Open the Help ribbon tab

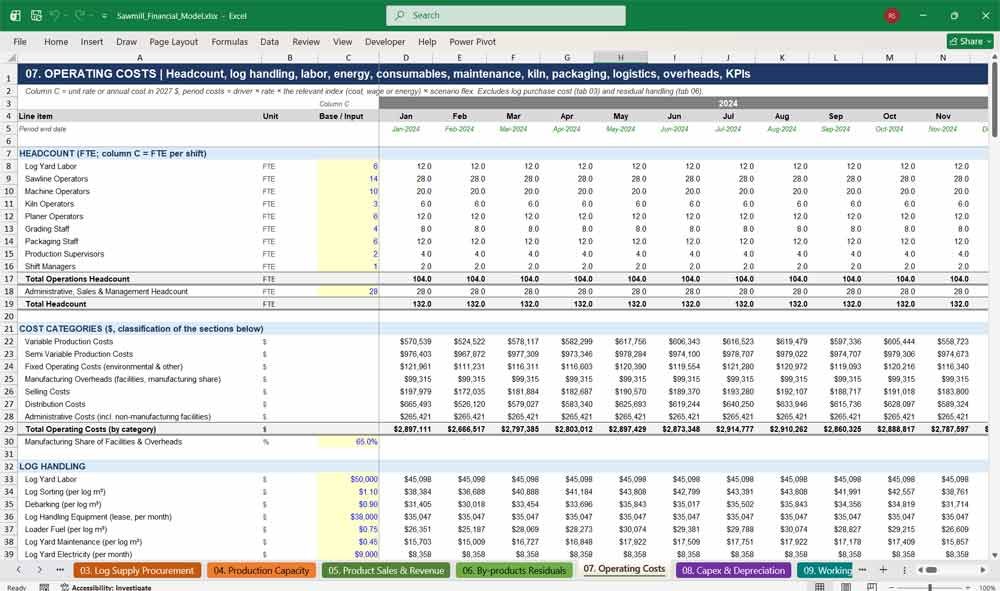pyautogui.click(x=427, y=41)
